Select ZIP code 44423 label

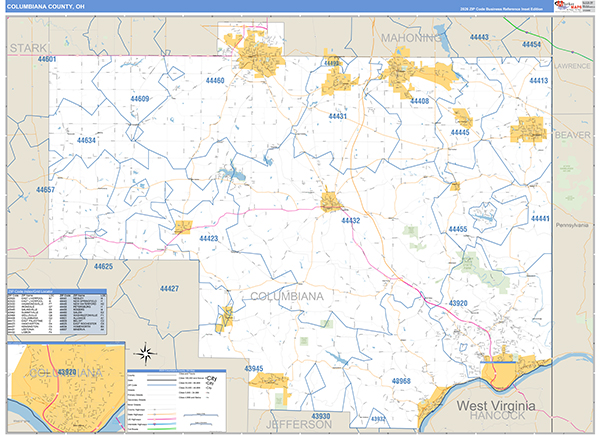pyautogui.click(x=208, y=239)
